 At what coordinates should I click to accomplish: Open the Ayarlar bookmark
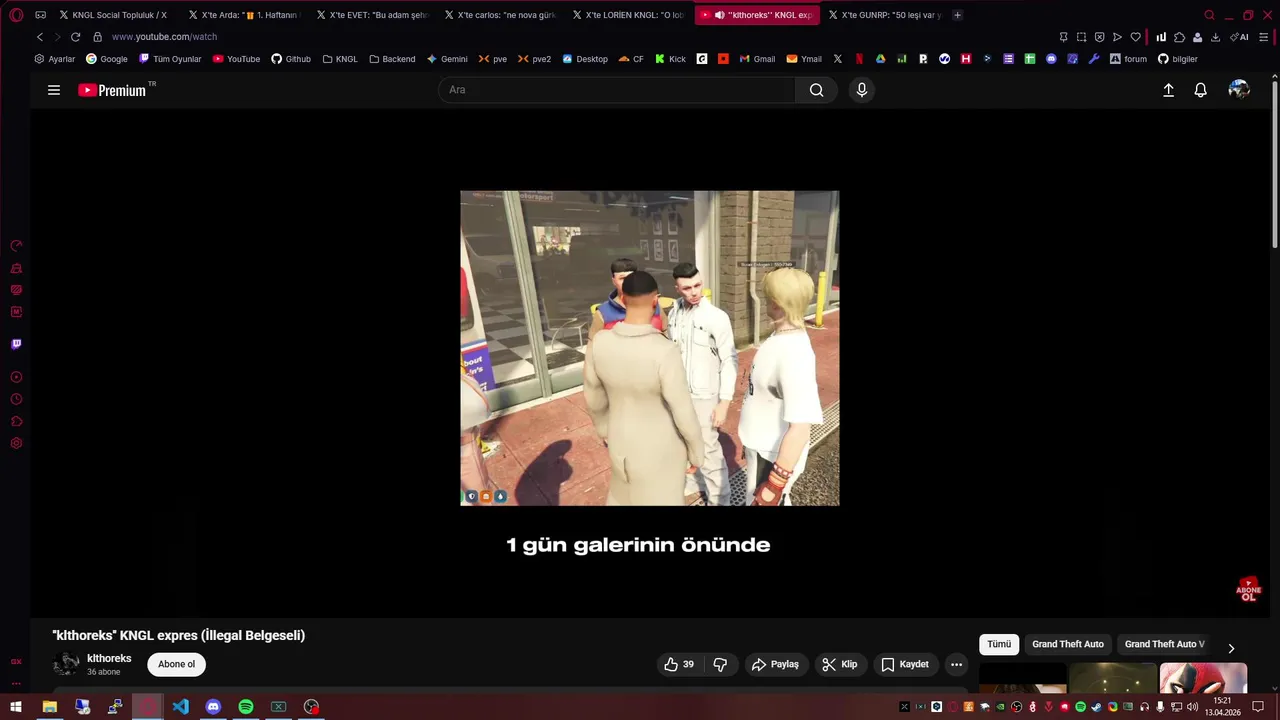click(x=55, y=59)
